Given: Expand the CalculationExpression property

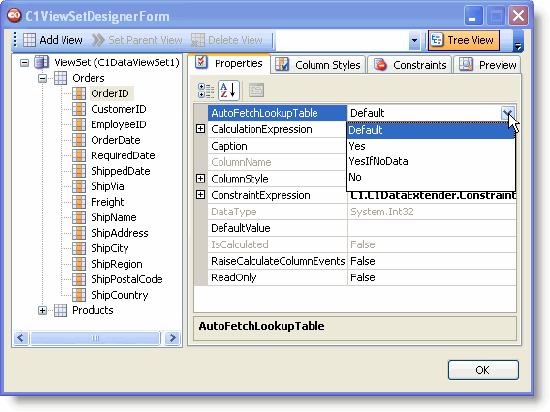Looking at the screenshot, I should click(x=200, y=129).
